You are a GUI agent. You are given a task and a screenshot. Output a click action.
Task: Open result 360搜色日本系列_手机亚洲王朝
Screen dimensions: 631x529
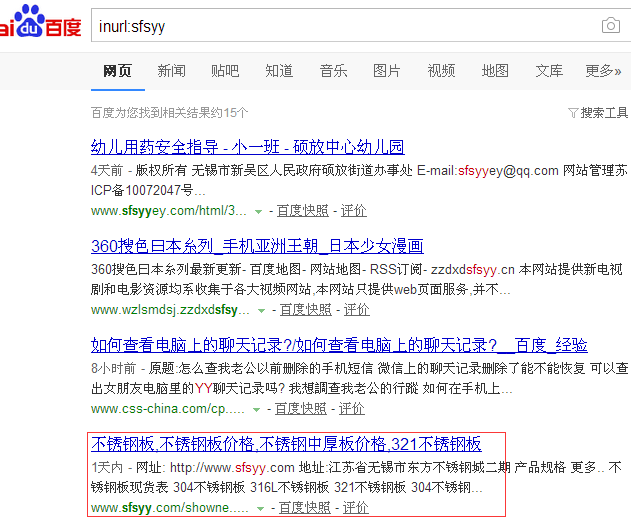(x=257, y=246)
